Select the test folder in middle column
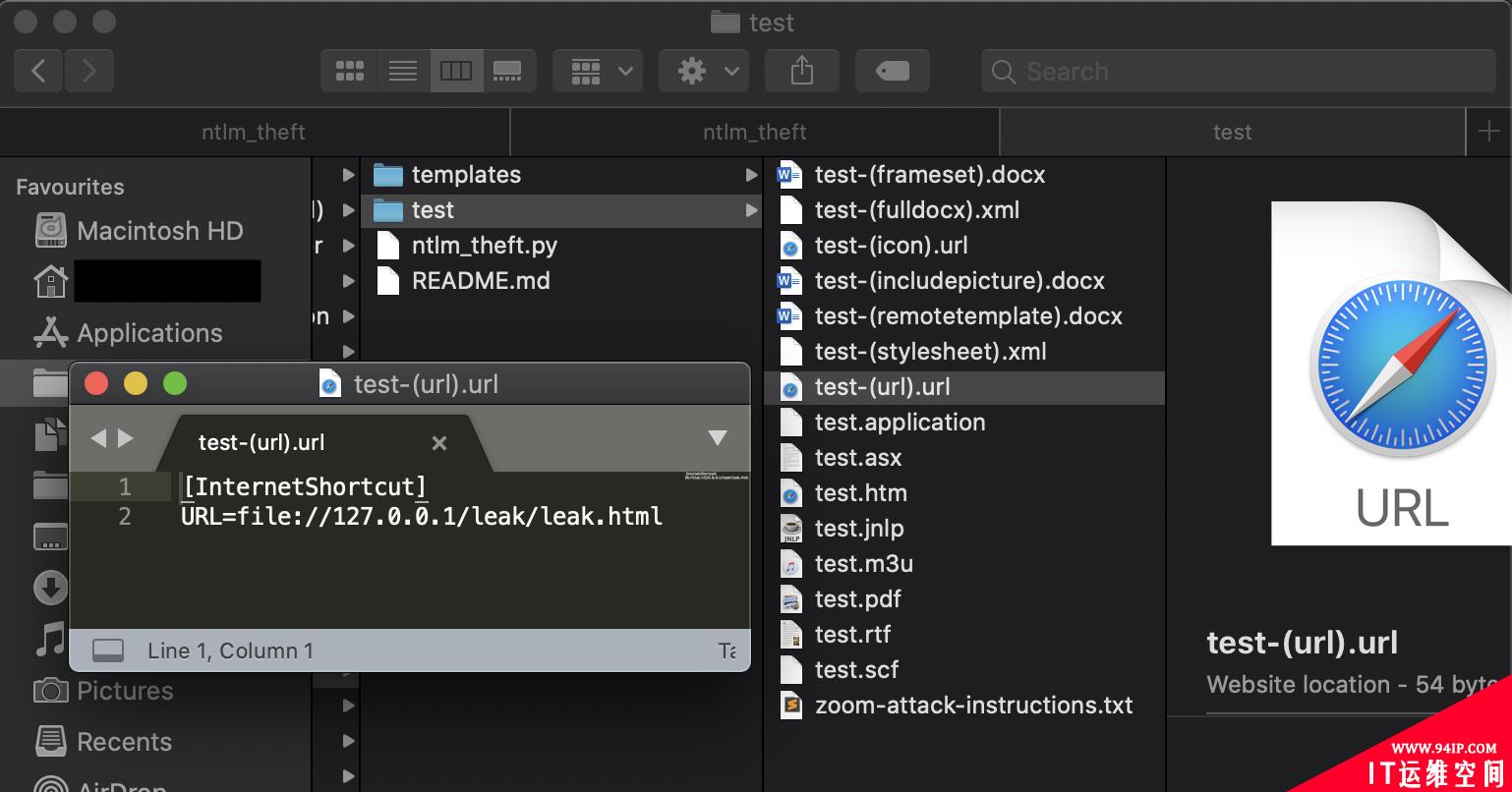 pos(560,210)
